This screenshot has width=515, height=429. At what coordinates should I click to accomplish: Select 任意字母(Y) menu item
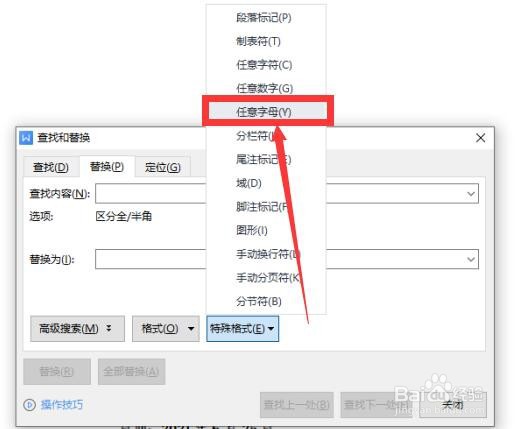[x=267, y=112]
